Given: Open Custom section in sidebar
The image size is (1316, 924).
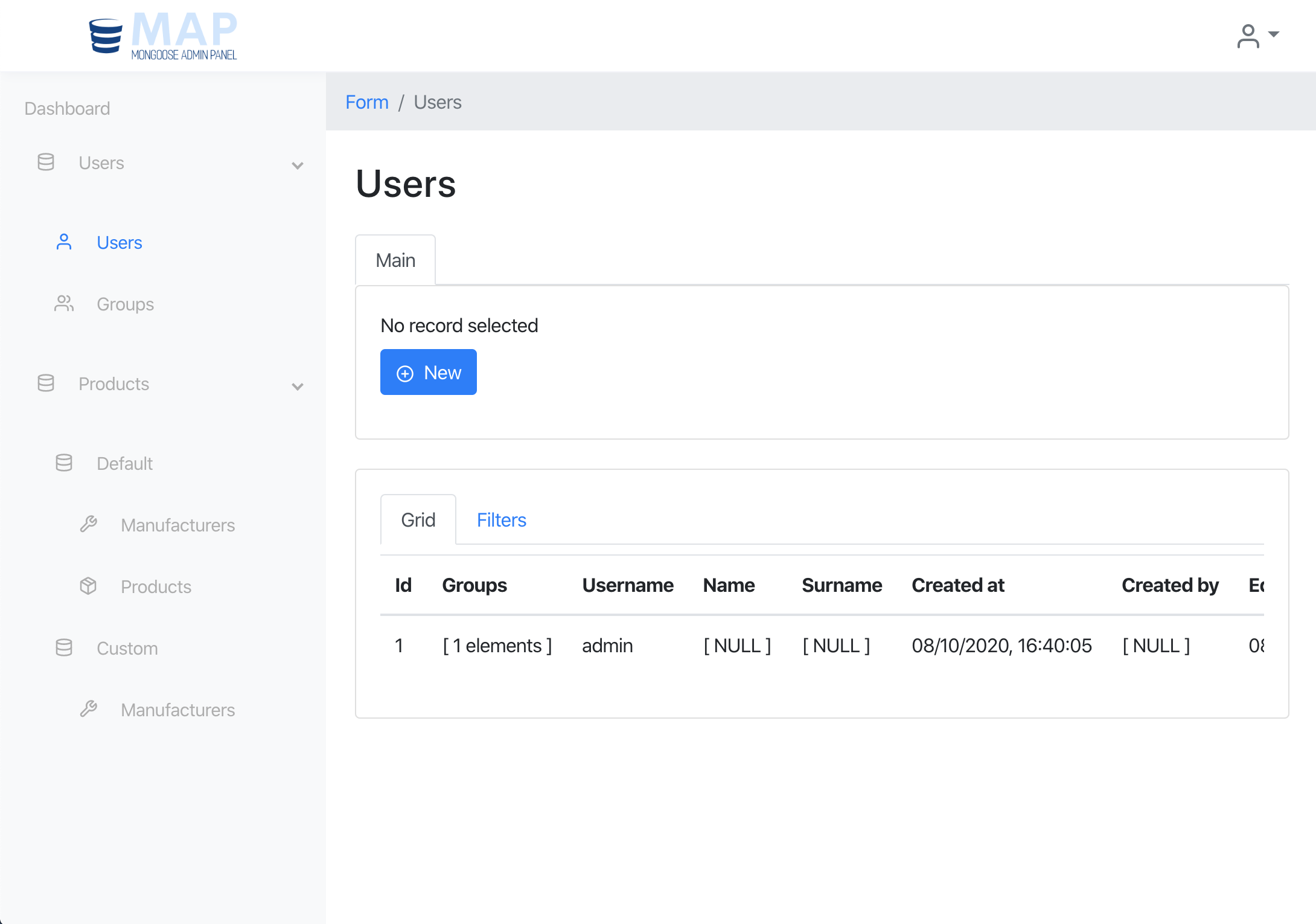Looking at the screenshot, I should tap(127, 648).
